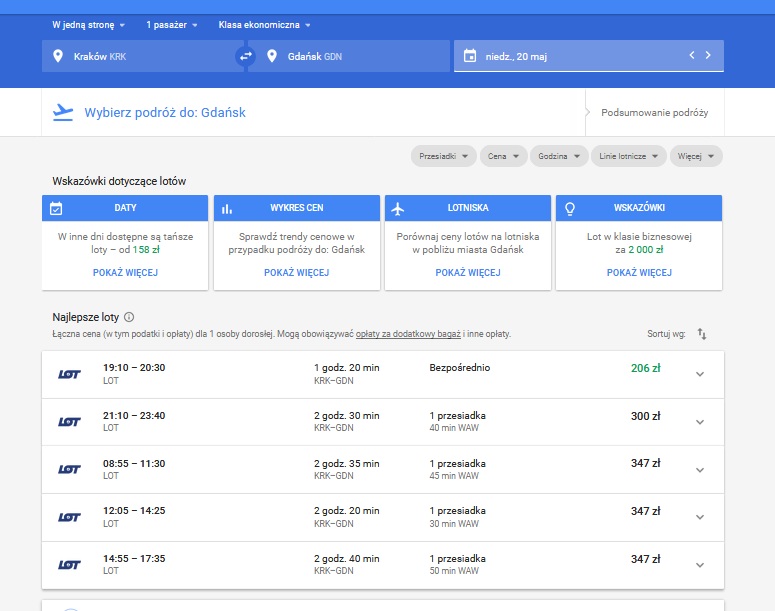The width and height of the screenshot is (775, 611).
Task: Click the '45 min WAW' layover text
Action: [x=454, y=476]
